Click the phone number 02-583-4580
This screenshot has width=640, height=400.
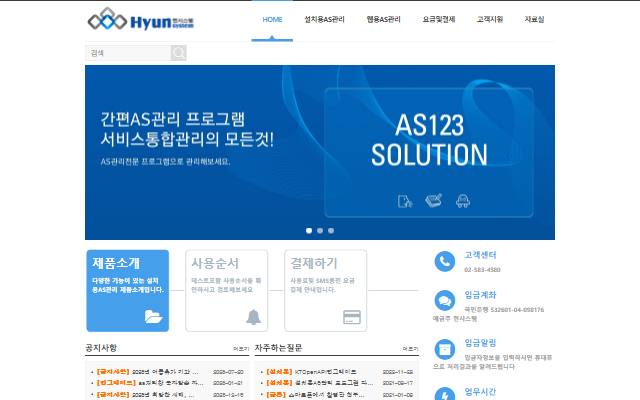[x=482, y=270]
